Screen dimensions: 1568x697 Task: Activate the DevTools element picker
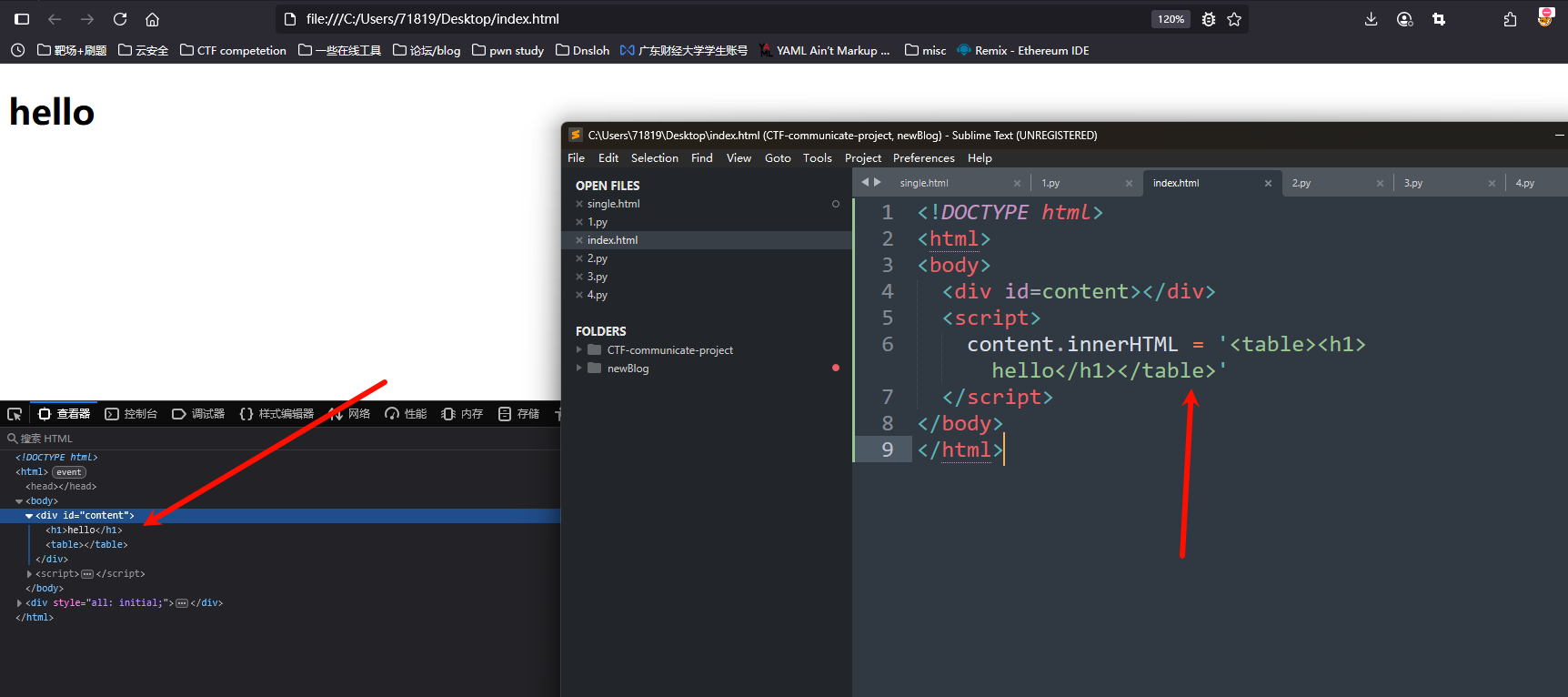click(x=15, y=414)
